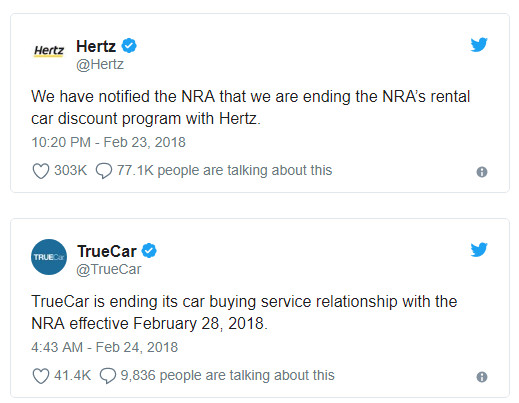Viewport: 519px width, 403px height.
Task: Open '9,836 people are talking about this'
Action: [x=227, y=375]
